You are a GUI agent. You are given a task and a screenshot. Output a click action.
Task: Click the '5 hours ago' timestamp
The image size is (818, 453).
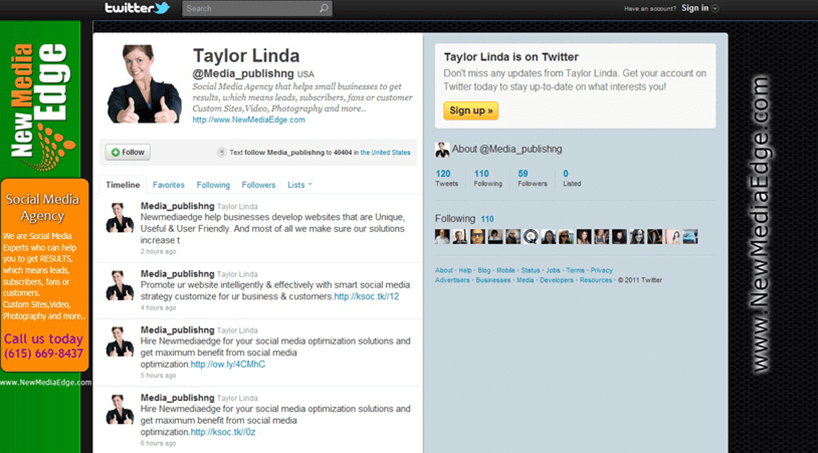coord(158,376)
